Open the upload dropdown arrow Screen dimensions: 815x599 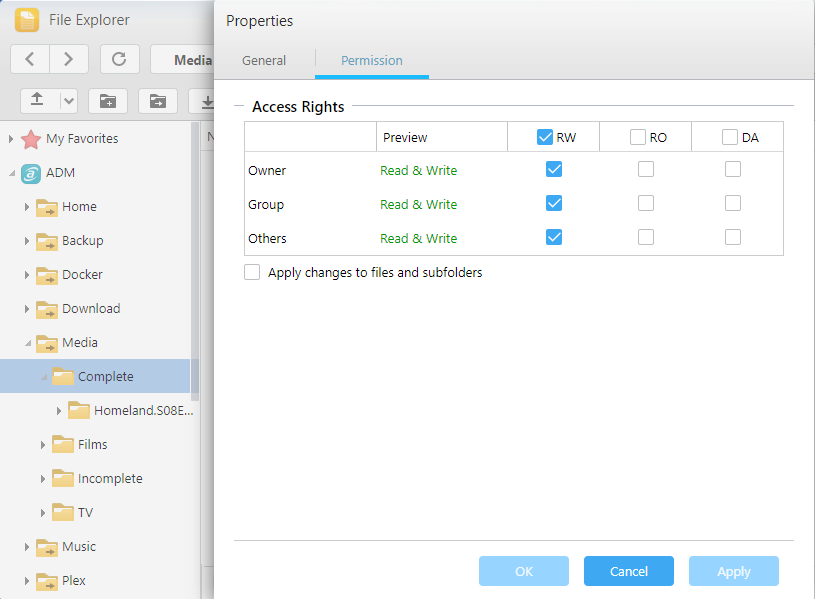click(x=69, y=100)
